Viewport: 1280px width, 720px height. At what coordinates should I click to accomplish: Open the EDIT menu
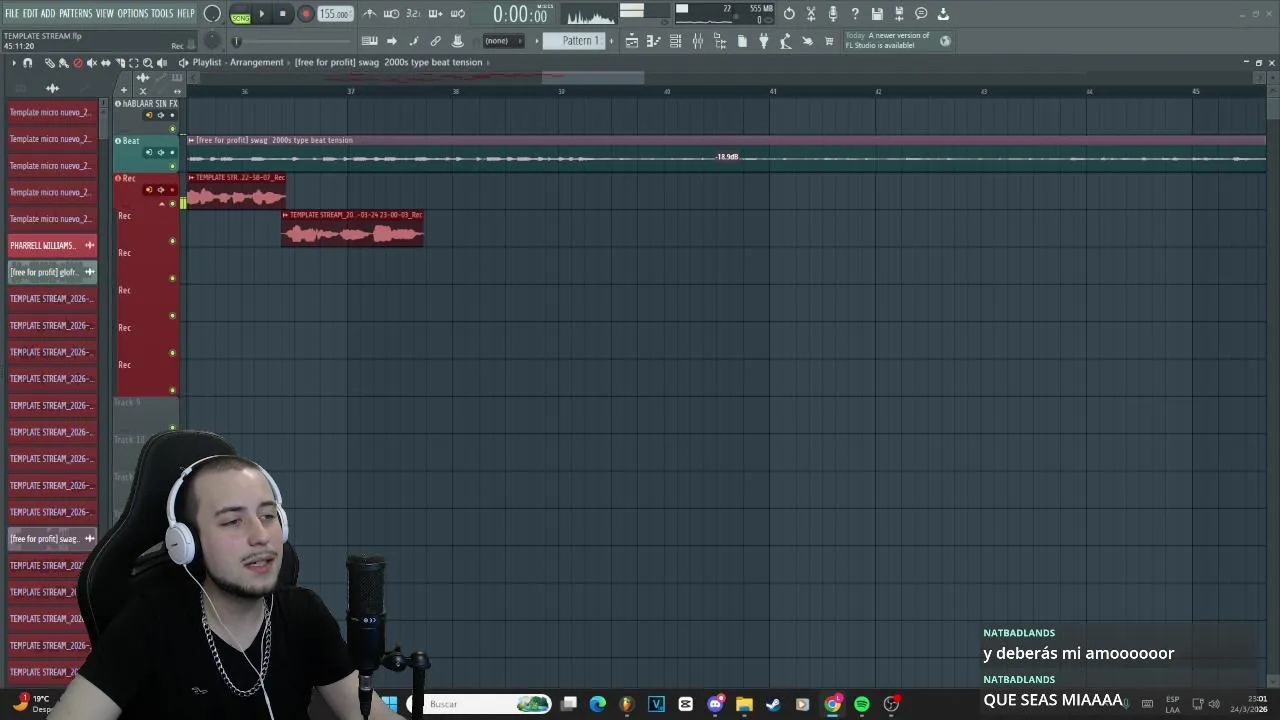pyautogui.click(x=31, y=14)
